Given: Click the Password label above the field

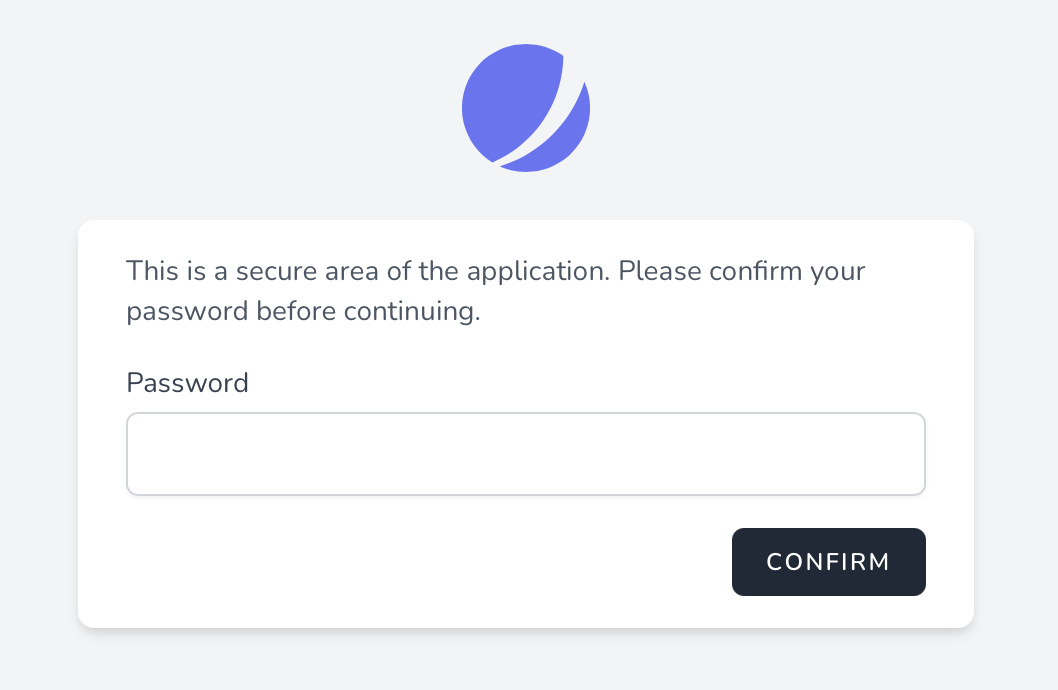Looking at the screenshot, I should [187, 383].
